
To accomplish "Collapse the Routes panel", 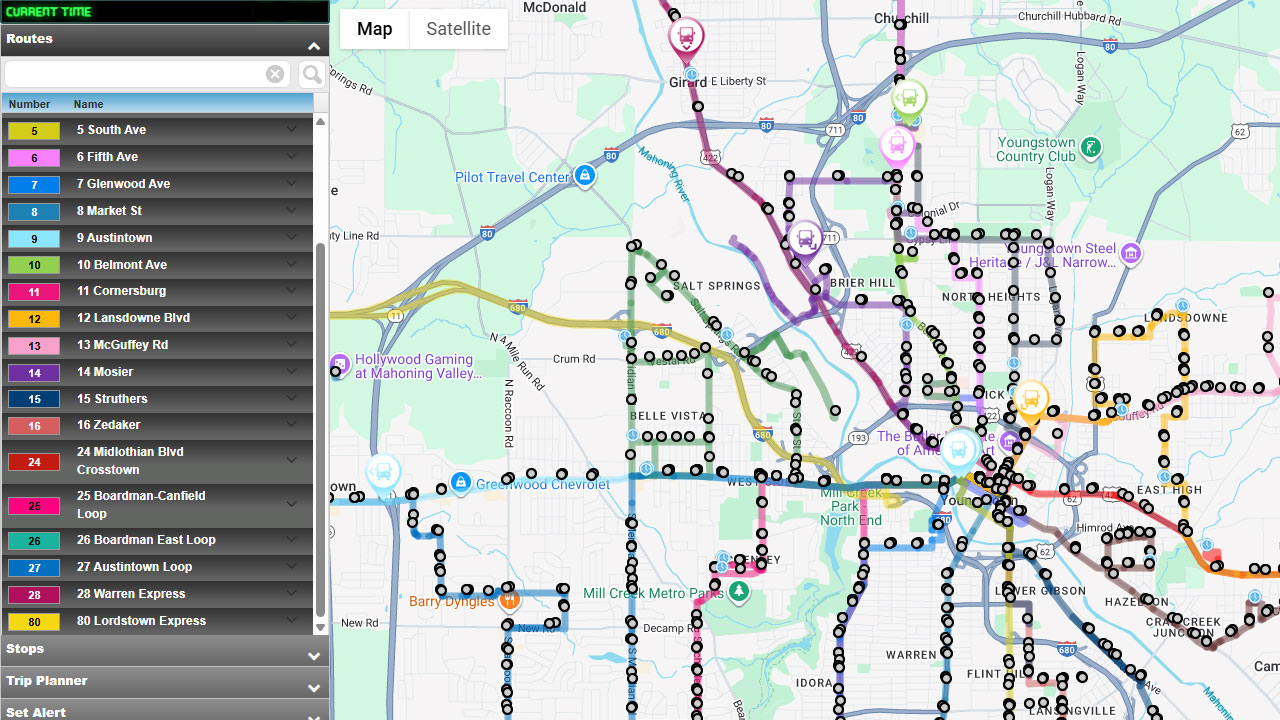I will [x=313, y=46].
